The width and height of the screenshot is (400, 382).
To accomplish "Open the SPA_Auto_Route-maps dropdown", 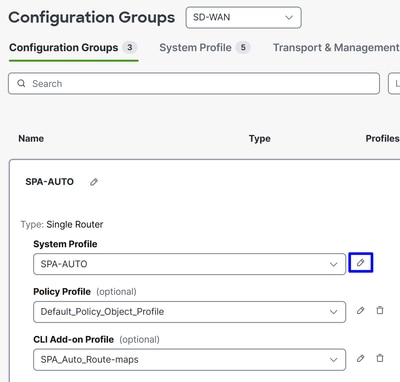I will (x=189, y=360).
